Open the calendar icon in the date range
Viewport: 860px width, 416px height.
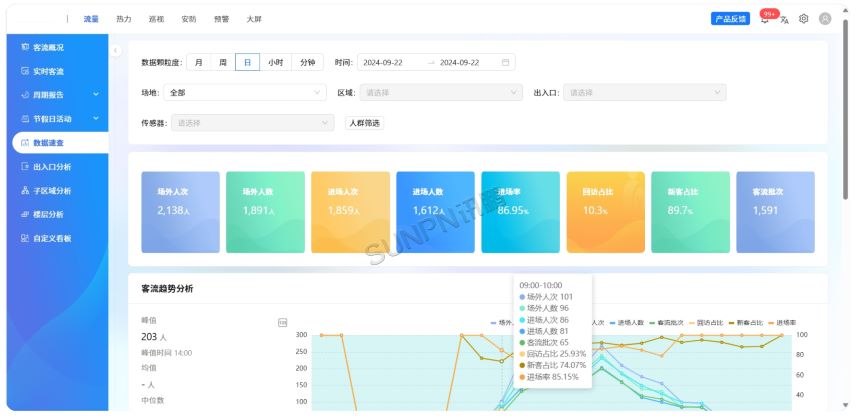pyautogui.click(x=505, y=63)
